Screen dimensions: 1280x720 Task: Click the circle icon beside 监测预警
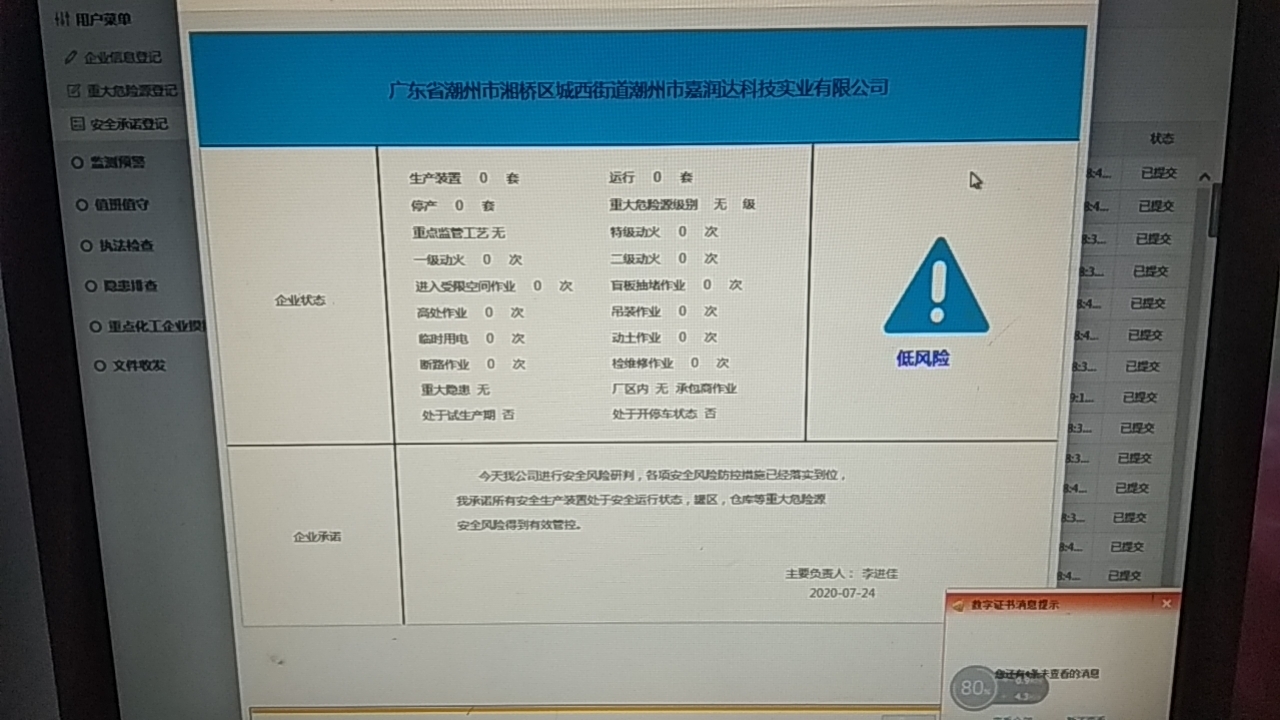point(77,162)
